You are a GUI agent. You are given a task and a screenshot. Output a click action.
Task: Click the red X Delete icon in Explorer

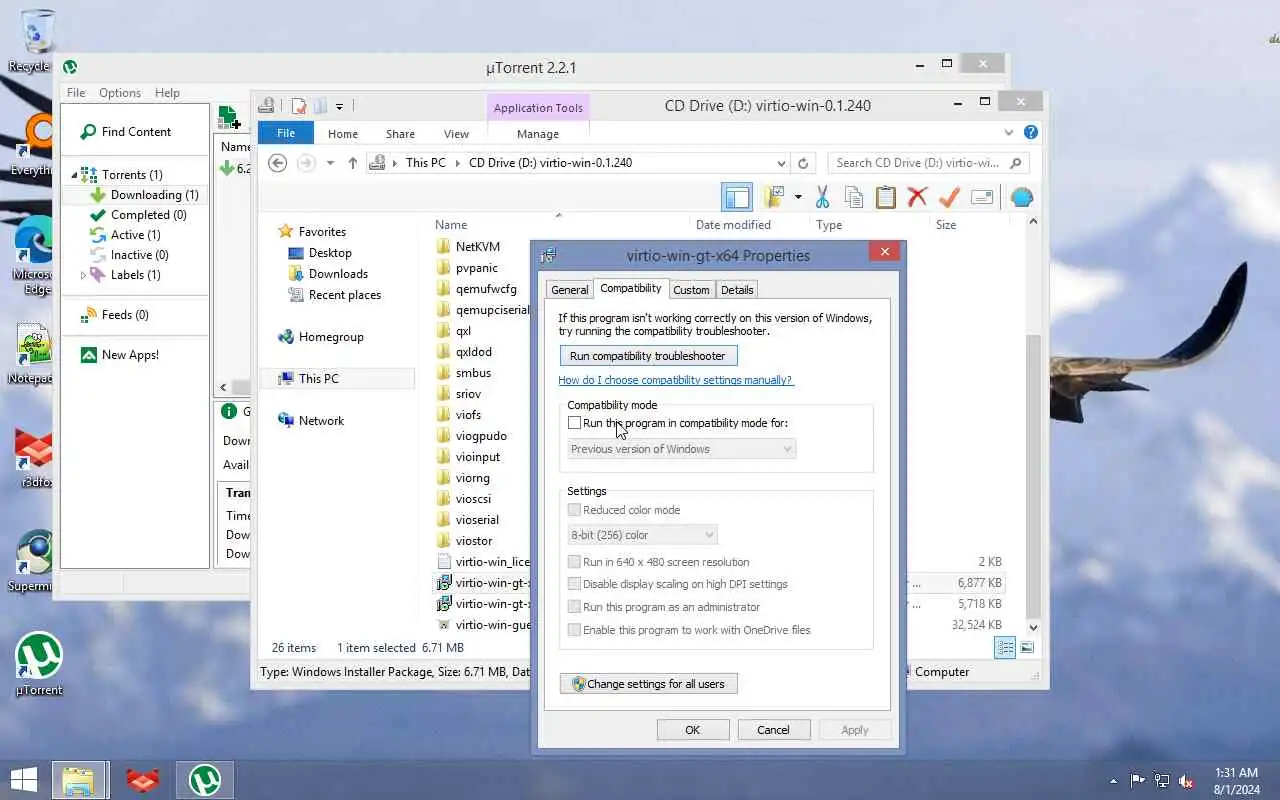(x=917, y=197)
